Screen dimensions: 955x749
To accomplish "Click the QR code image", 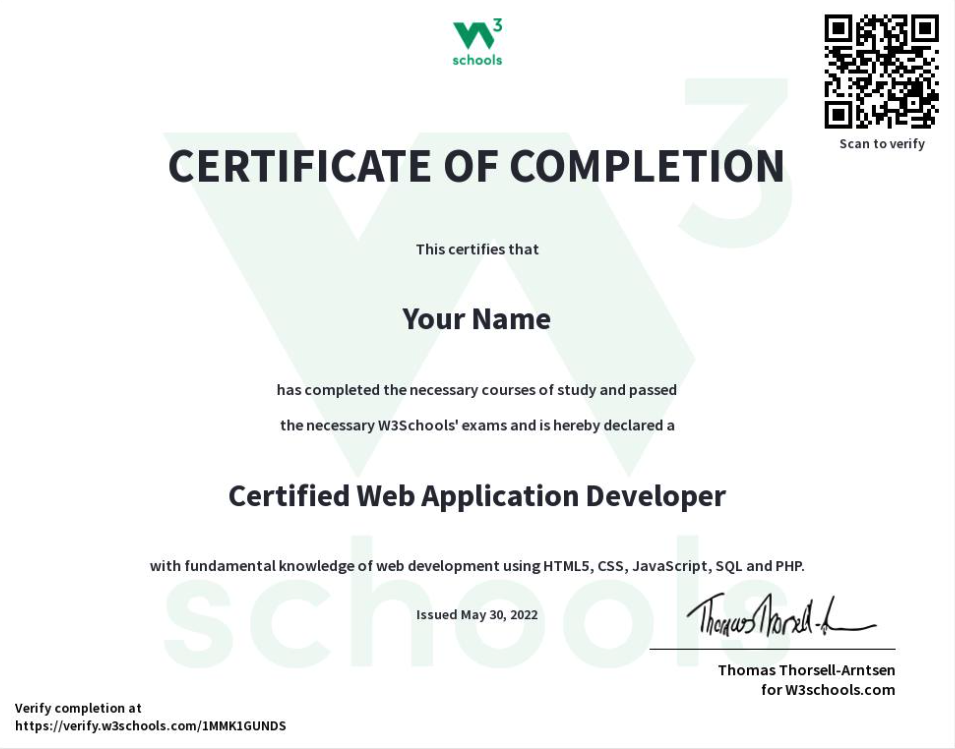I will pyautogui.click(x=881, y=71).
